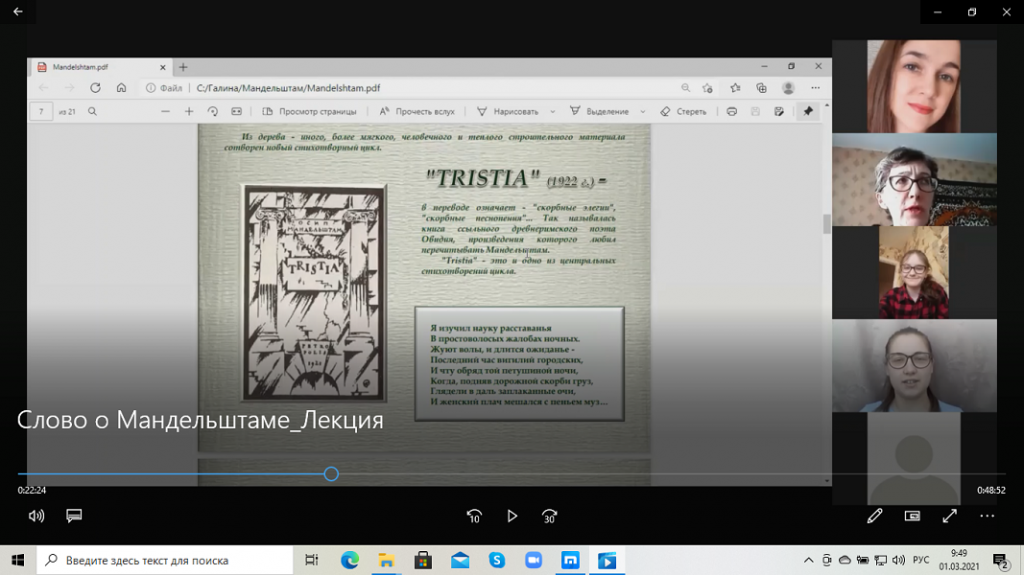Open the pencil edit options

(875, 516)
